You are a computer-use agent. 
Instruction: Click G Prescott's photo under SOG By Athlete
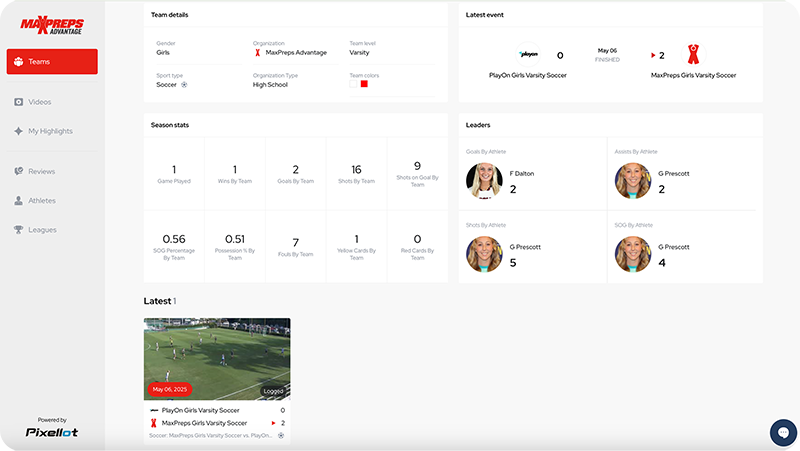tap(633, 254)
